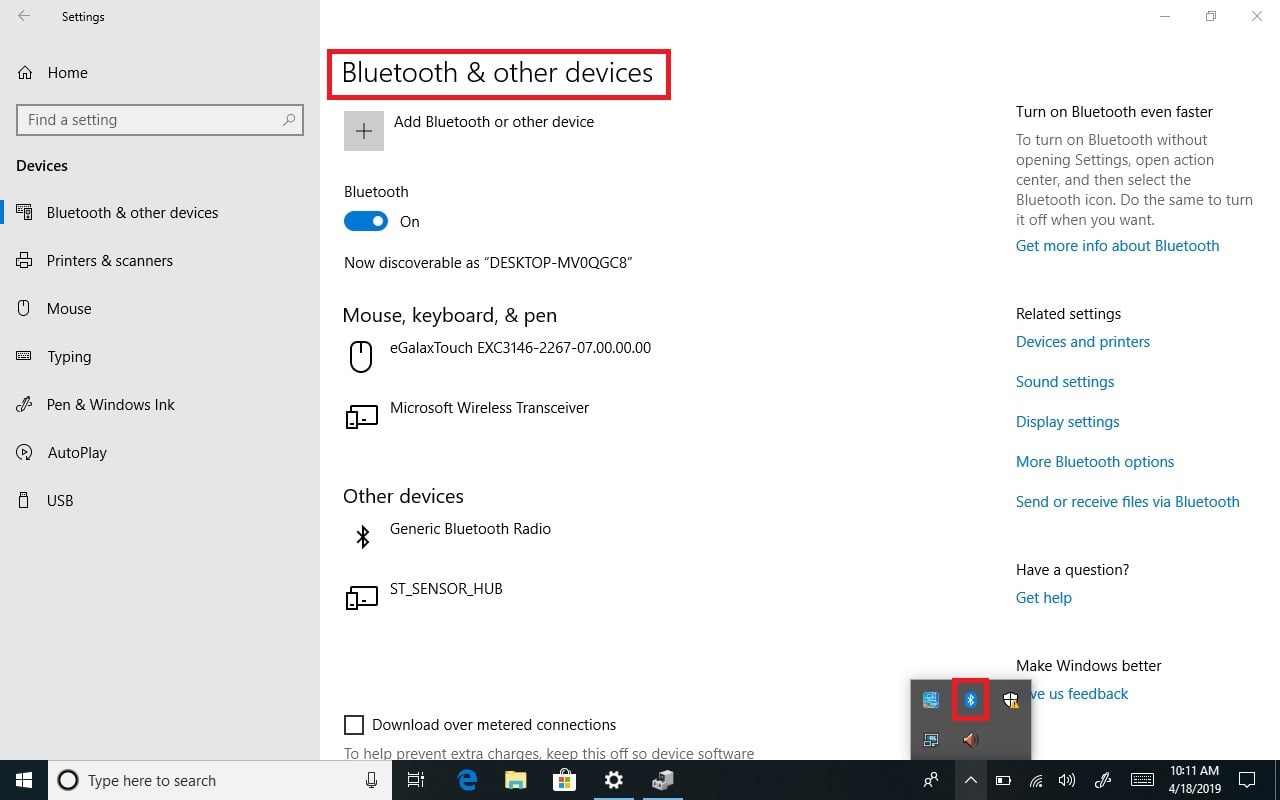This screenshot has height=800, width=1280.
Task: Click the volume speaker tray icon
Action: click(x=1067, y=780)
